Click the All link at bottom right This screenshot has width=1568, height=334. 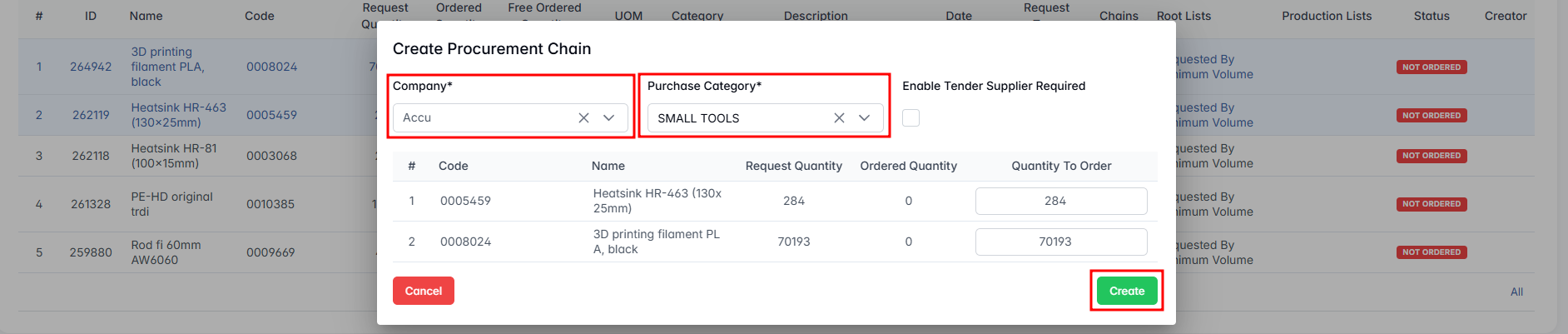[1516, 292]
